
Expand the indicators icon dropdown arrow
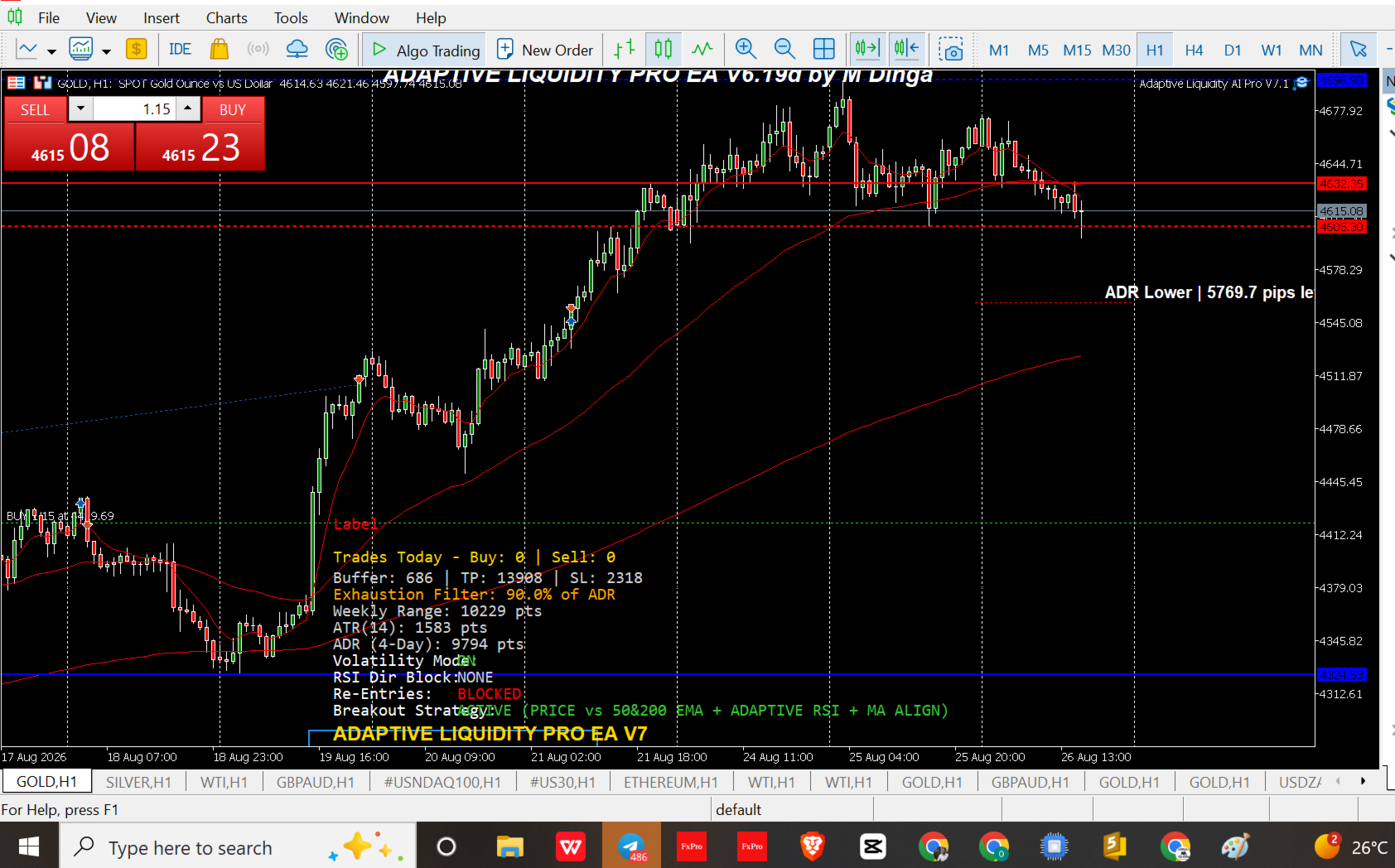106,51
